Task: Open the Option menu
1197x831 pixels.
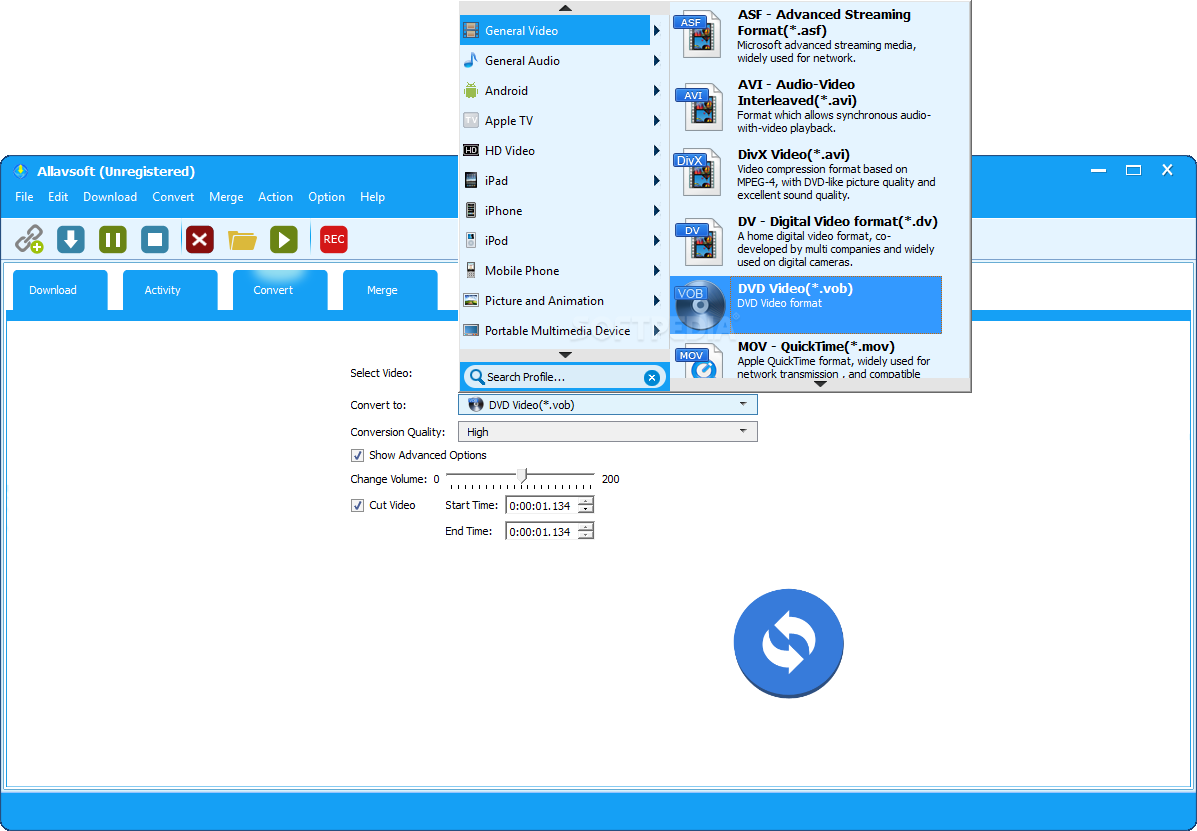Action: point(327,197)
